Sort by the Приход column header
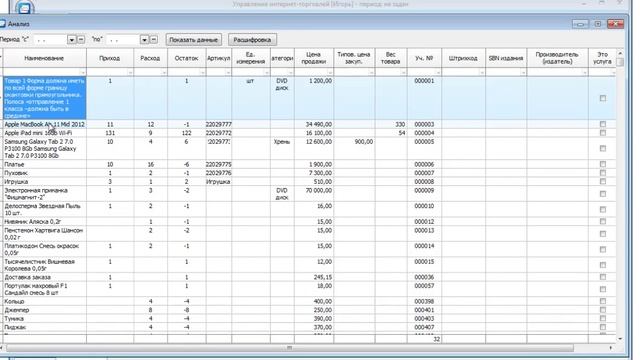The height and width of the screenshot is (360, 640). [110, 58]
